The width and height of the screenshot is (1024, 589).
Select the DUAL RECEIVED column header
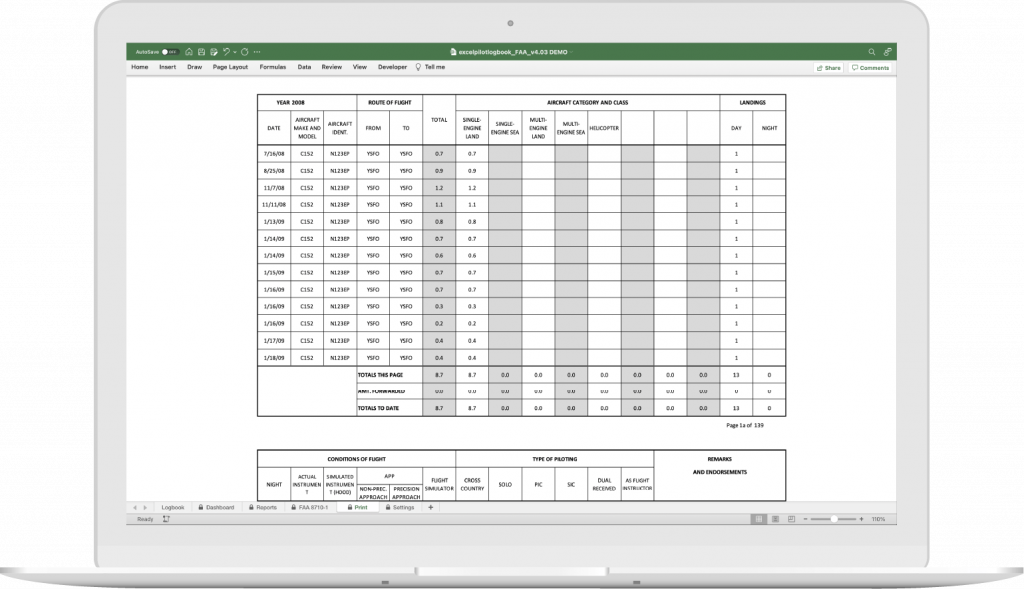coord(604,485)
